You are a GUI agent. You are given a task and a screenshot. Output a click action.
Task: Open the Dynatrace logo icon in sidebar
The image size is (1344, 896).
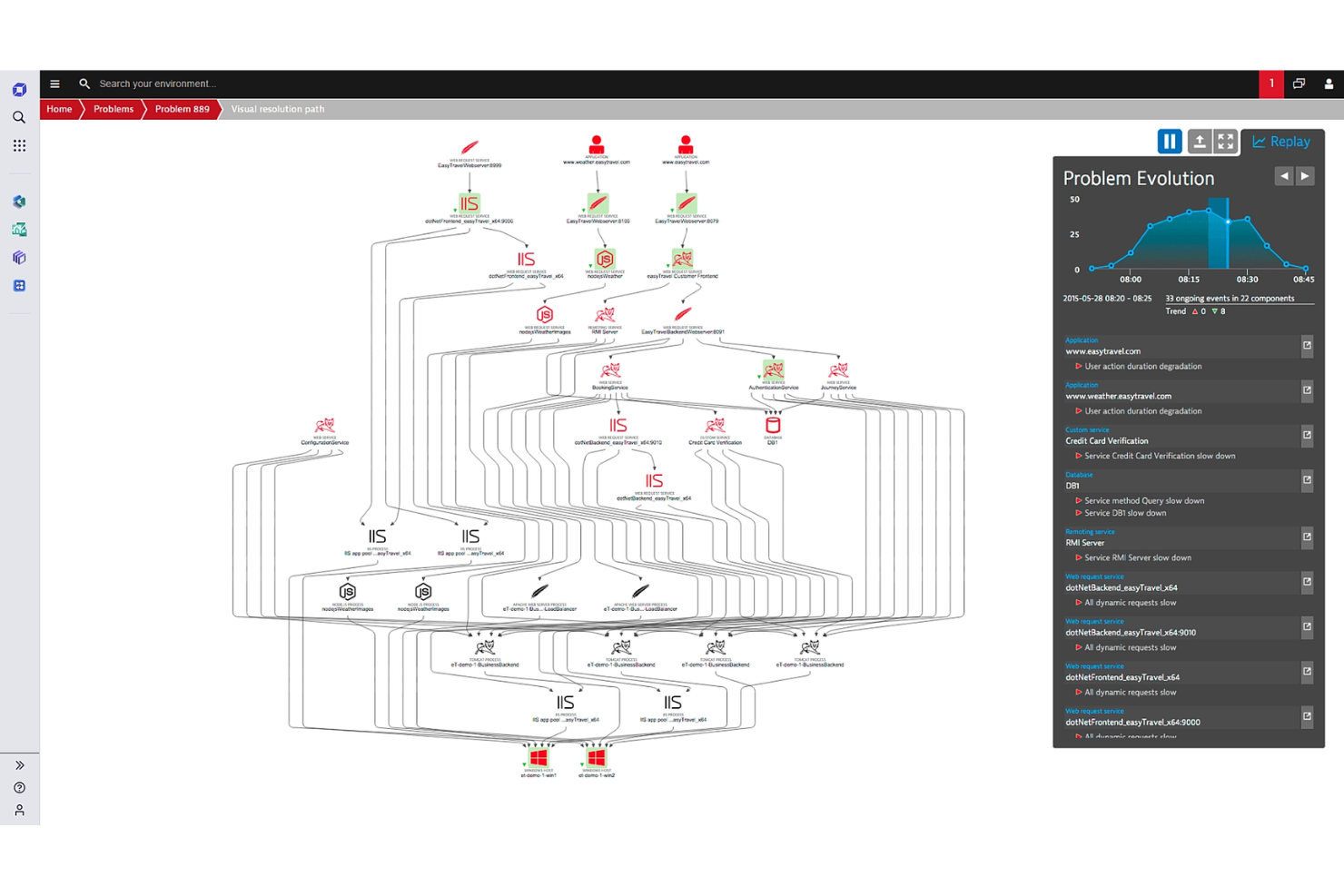pos(19,89)
